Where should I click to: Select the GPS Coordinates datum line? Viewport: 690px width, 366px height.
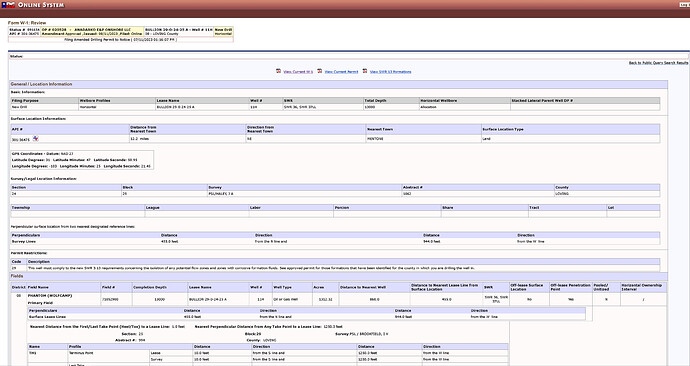pos(42,154)
